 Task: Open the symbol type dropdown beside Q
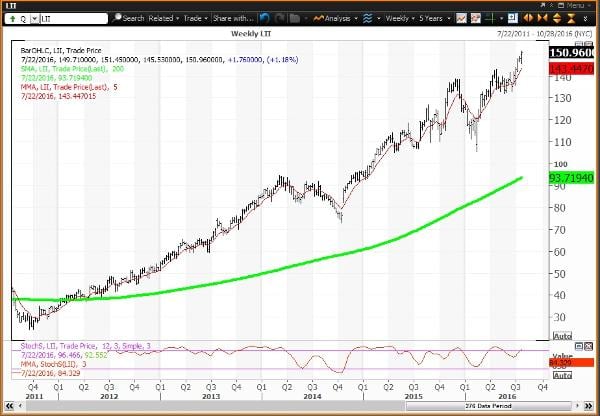pyautogui.click(x=34, y=19)
